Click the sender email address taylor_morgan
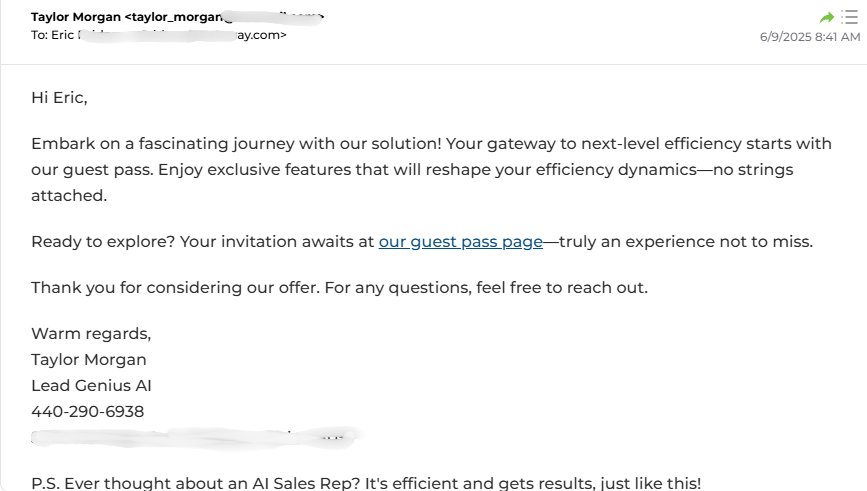Screen dimensions: 867x491 224,17
